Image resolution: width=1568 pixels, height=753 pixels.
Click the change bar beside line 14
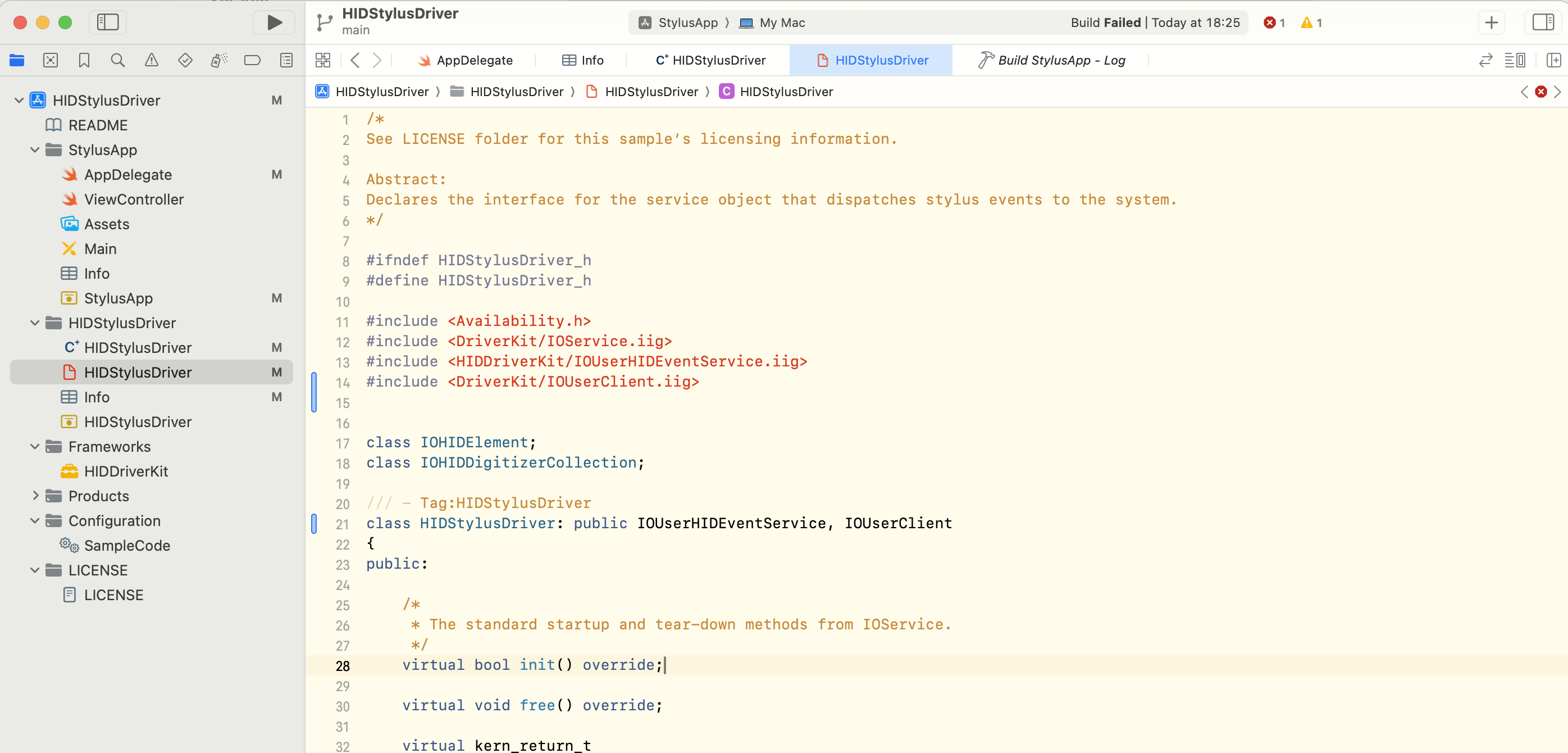pos(314,392)
